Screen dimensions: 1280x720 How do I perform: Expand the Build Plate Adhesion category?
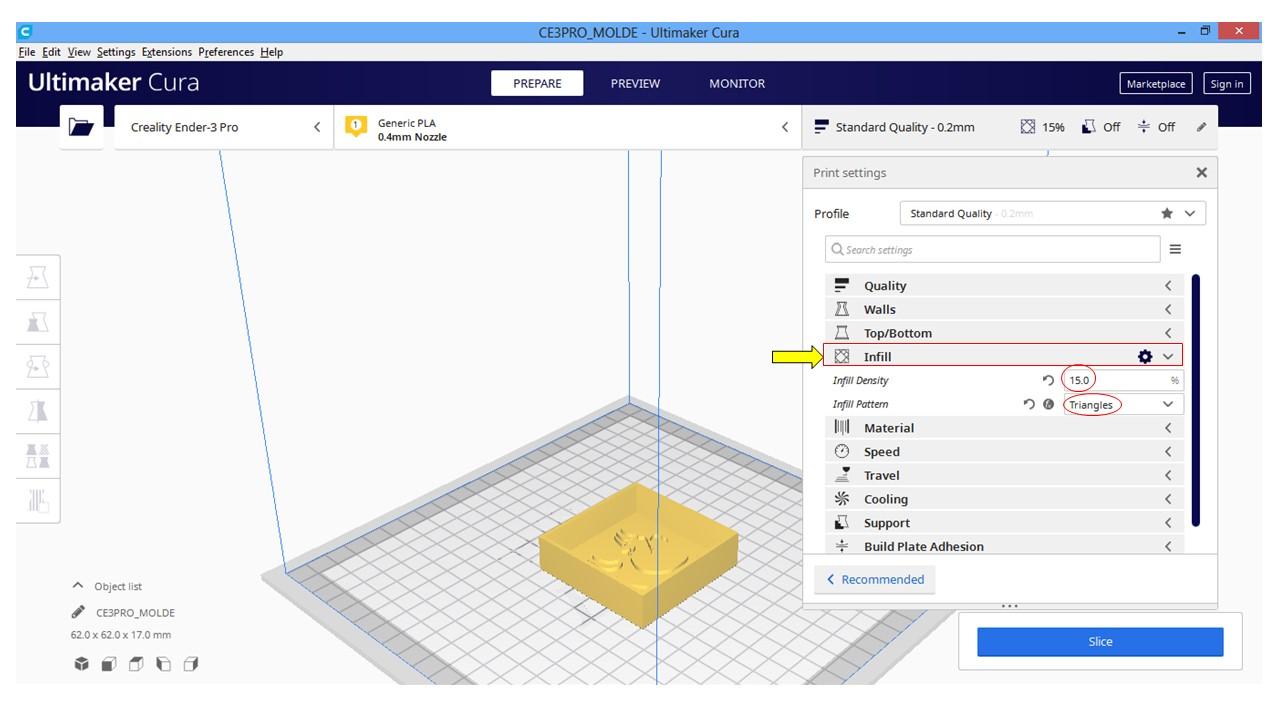pos(1004,546)
